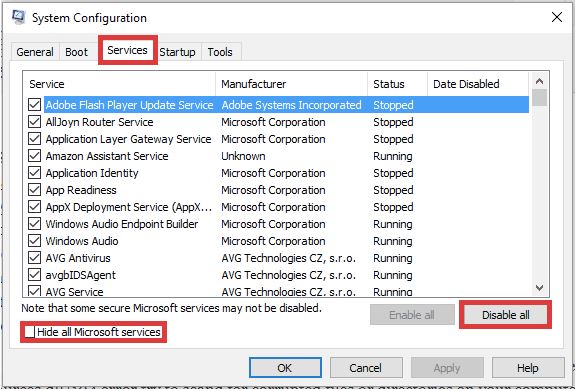Viewport: 576px width, 391px height.
Task: Select the AppX Deployment Service name
Action: [129, 207]
